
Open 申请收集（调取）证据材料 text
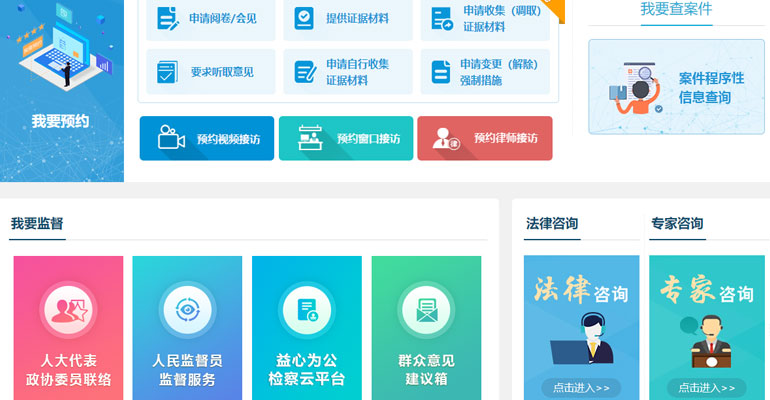point(502,19)
